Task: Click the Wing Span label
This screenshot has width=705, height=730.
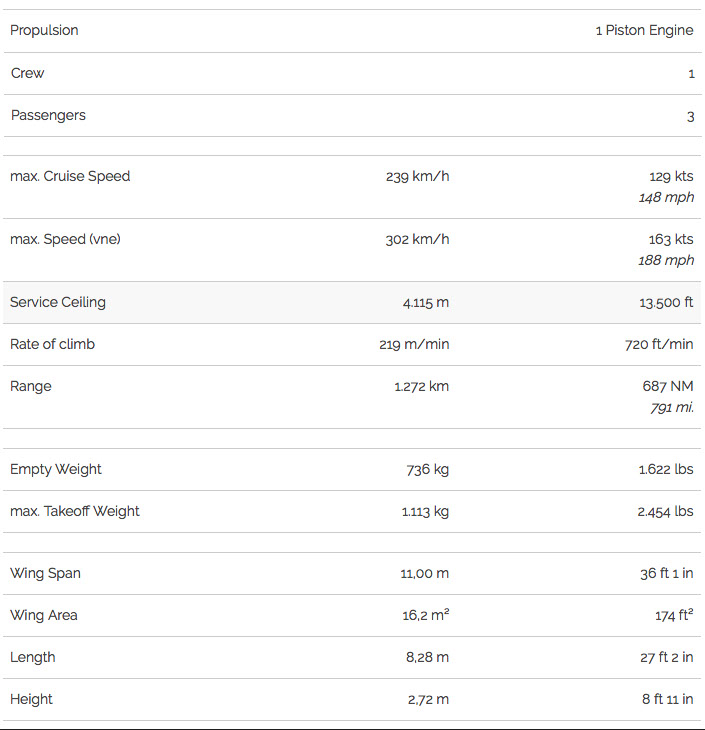Action: click(x=45, y=573)
